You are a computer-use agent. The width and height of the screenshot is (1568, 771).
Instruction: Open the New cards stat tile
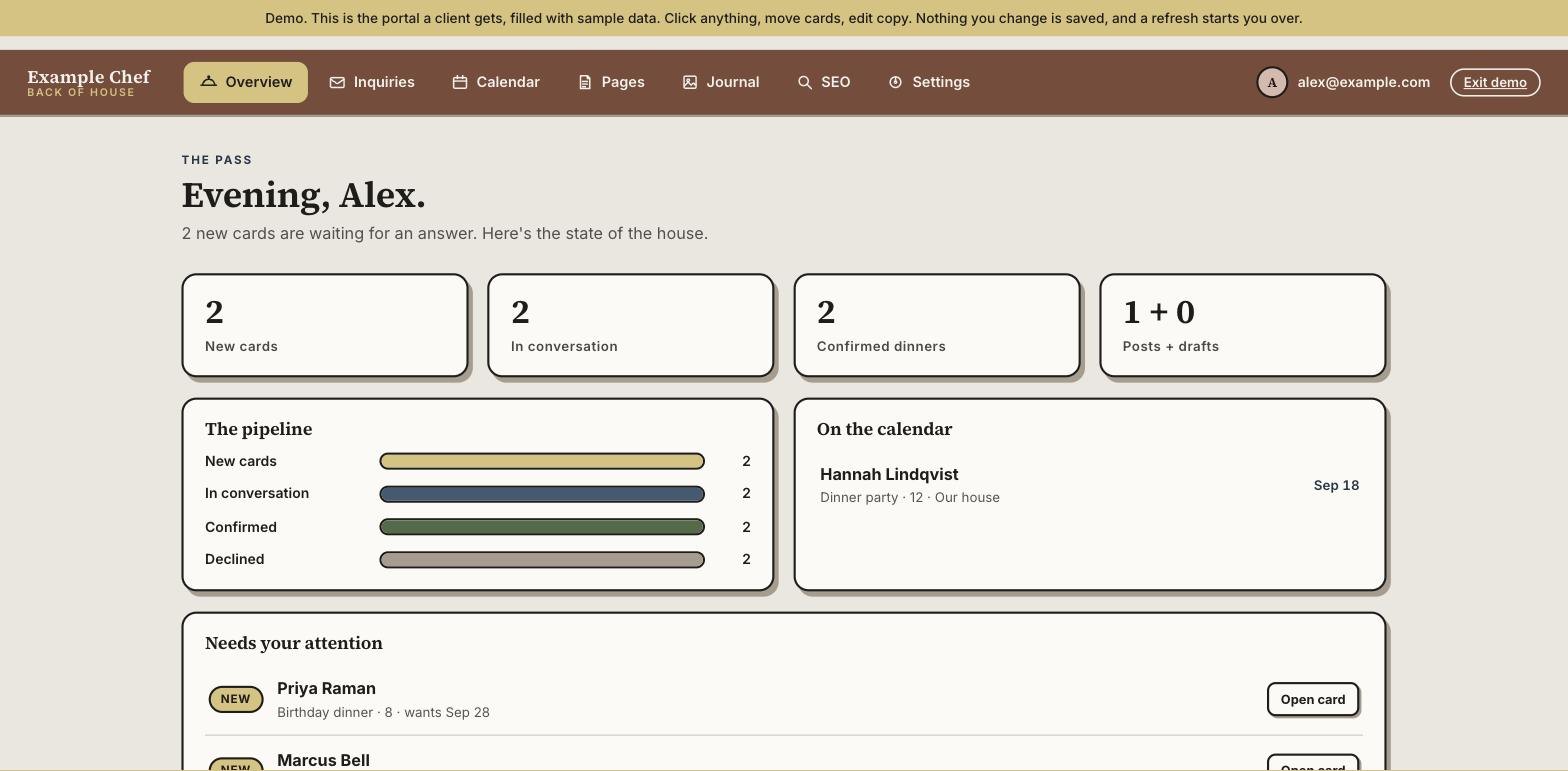coord(325,326)
